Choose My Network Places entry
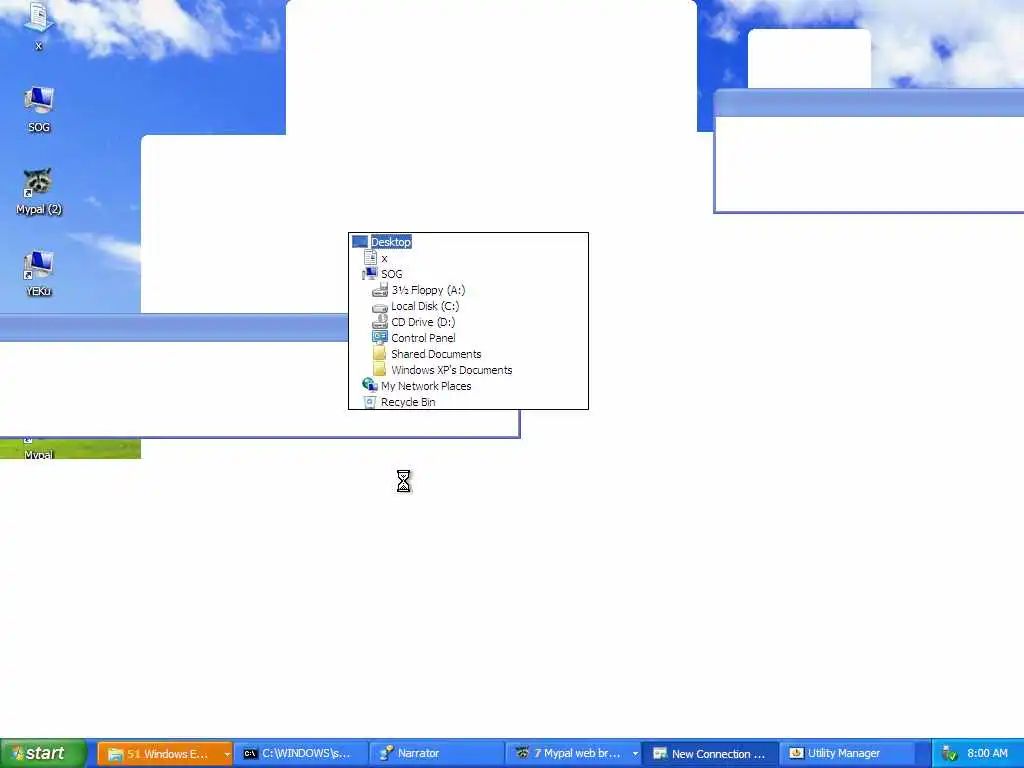The width and height of the screenshot is (1024, 768). click(x=426, y=386)
